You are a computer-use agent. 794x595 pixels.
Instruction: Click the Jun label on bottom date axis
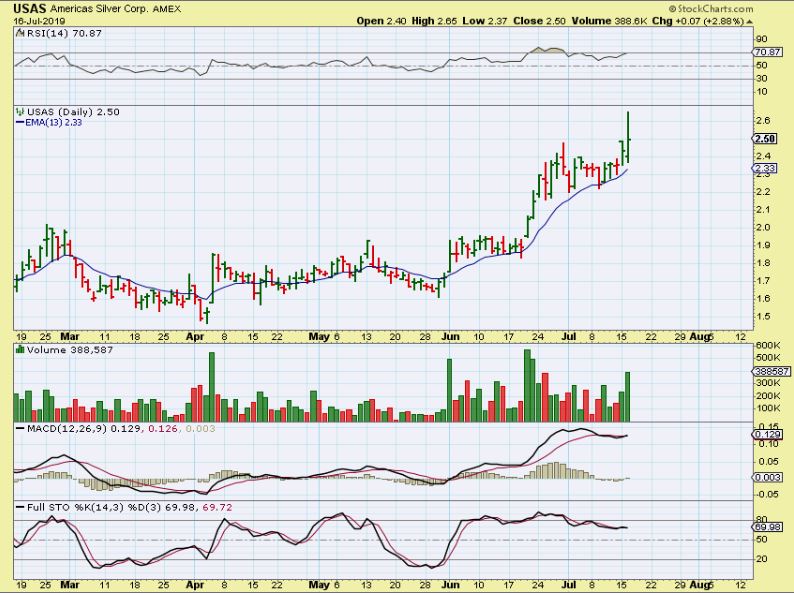450,584
